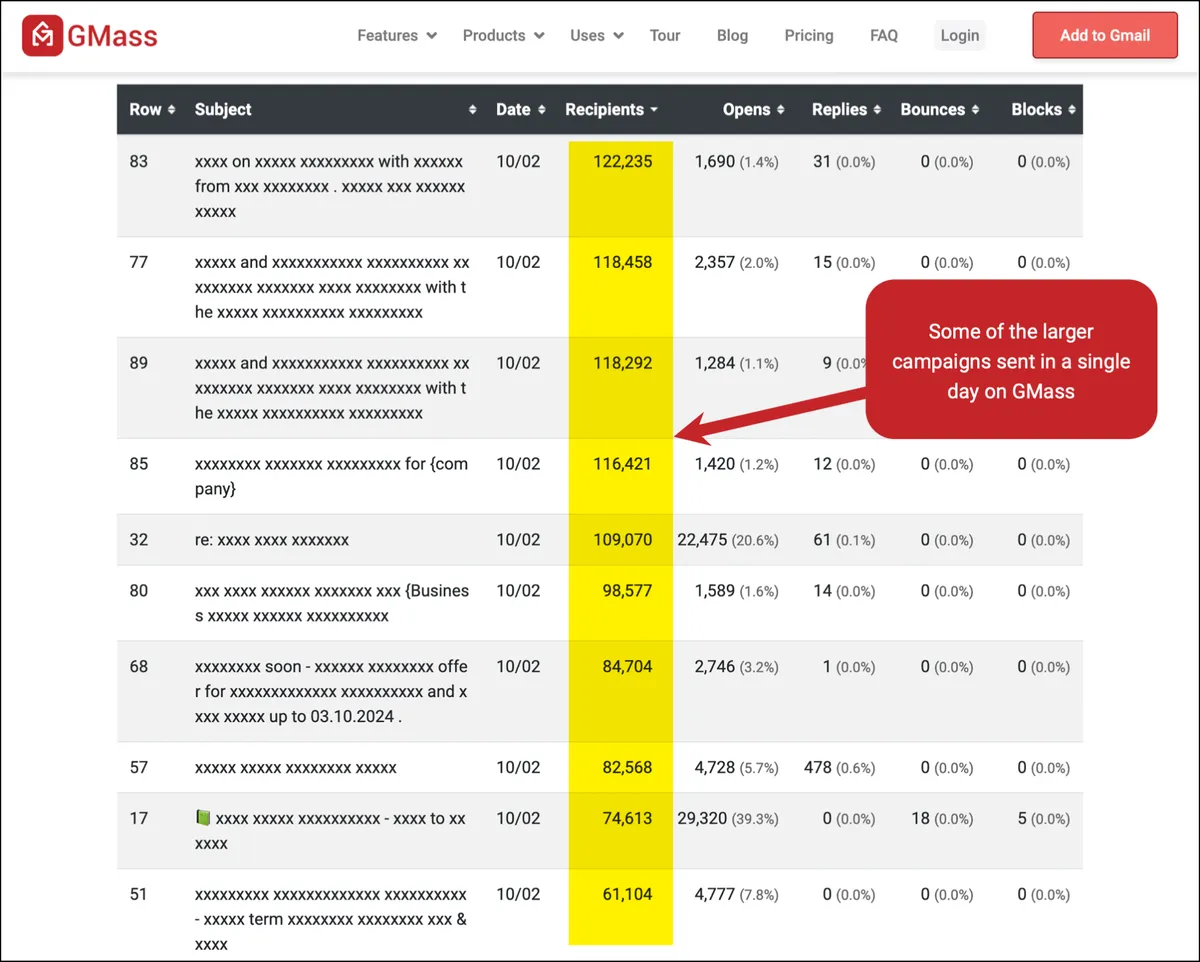
Task: Click the Subject column sort arrows
Action: coord(473,110)
